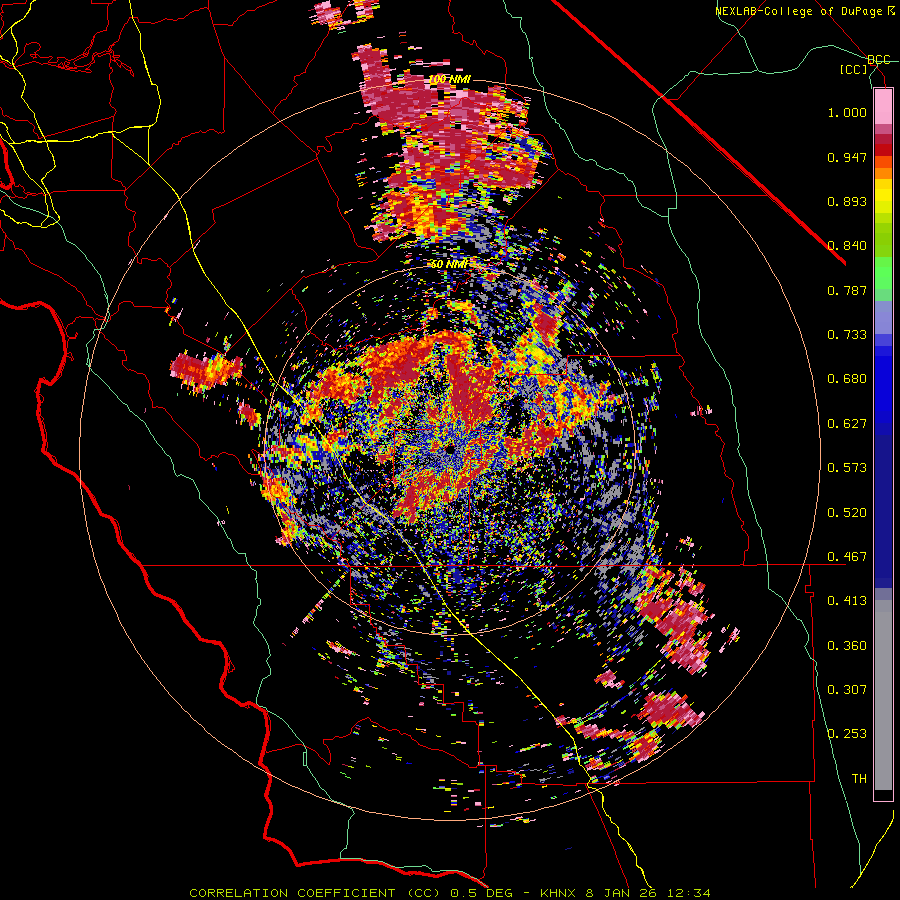Select the 0.520 color scale value
The image size is (900, 900).
847,513
